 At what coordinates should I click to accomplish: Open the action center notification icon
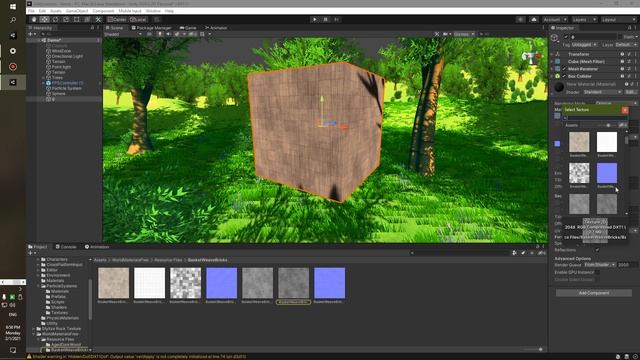pyautogui.click(x=13, y=350)
